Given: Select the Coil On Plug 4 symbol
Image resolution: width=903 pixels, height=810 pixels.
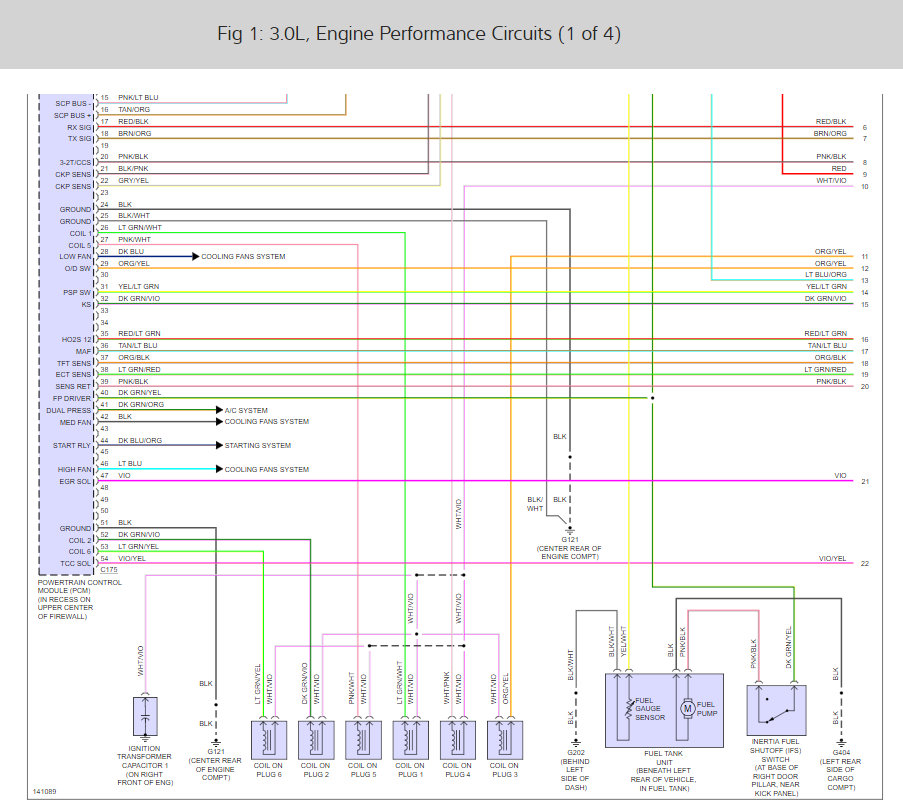Looking at the screenshot, I should tap(457, 738).
